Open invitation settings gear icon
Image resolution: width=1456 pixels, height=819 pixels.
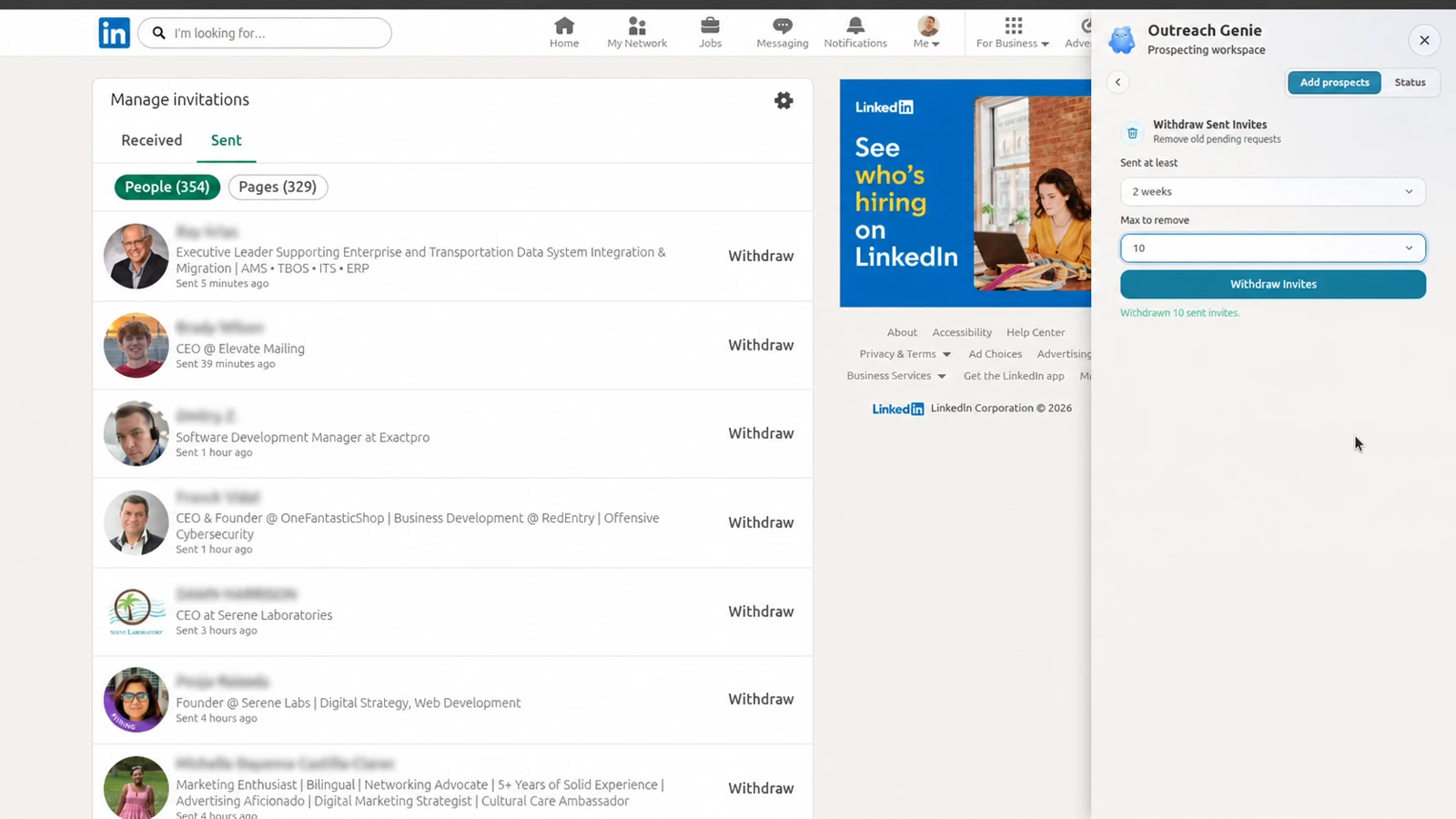[x=784, y=100]
